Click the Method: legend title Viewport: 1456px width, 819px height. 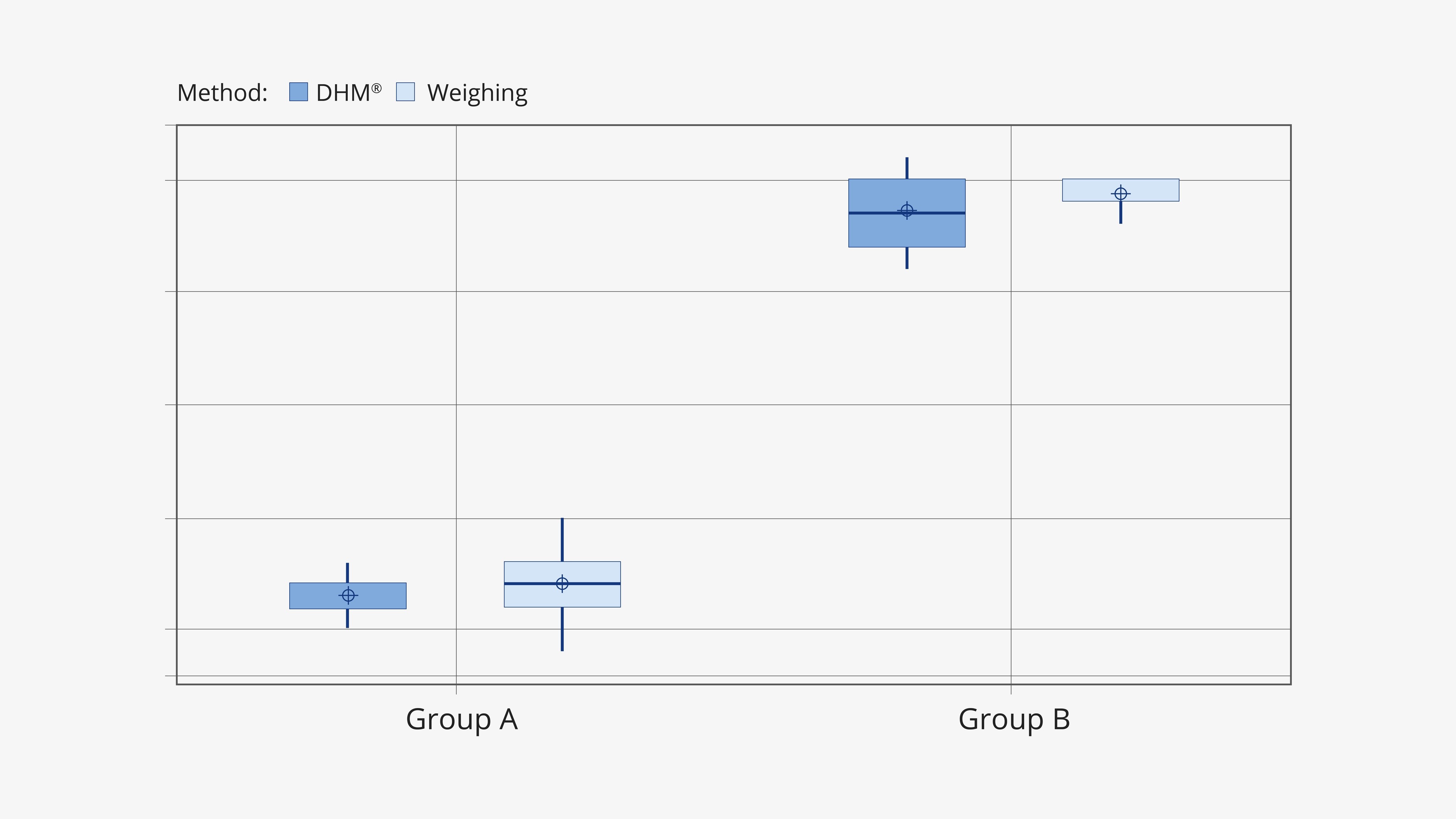point(222,93)
